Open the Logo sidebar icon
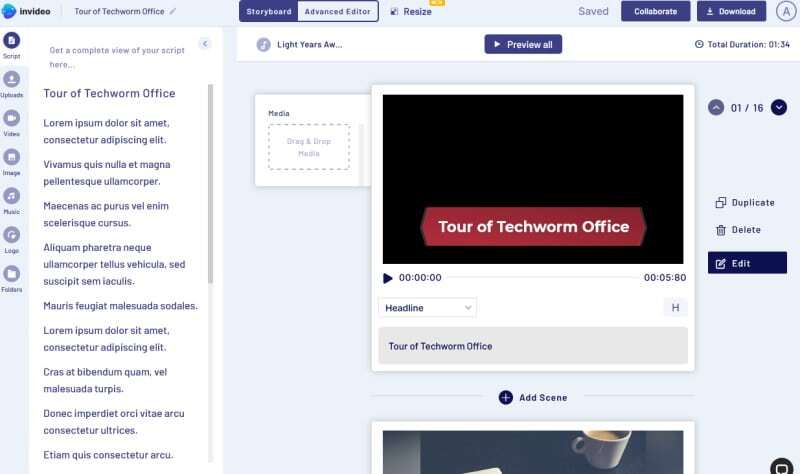 pyautogui.click(x=11, y=235)
